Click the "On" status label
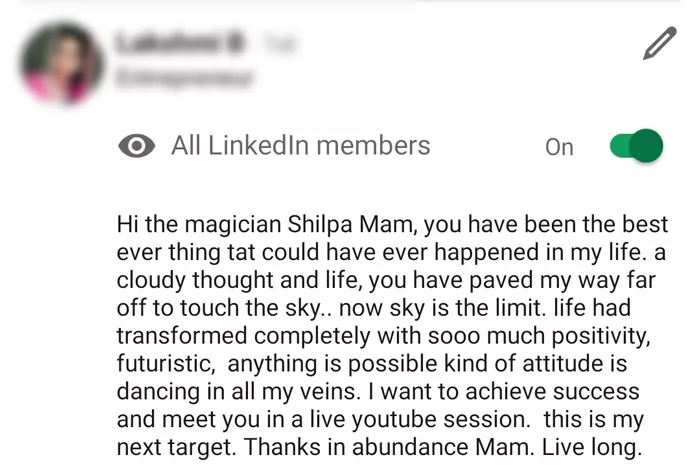700x467 pixels. (559, 147)
